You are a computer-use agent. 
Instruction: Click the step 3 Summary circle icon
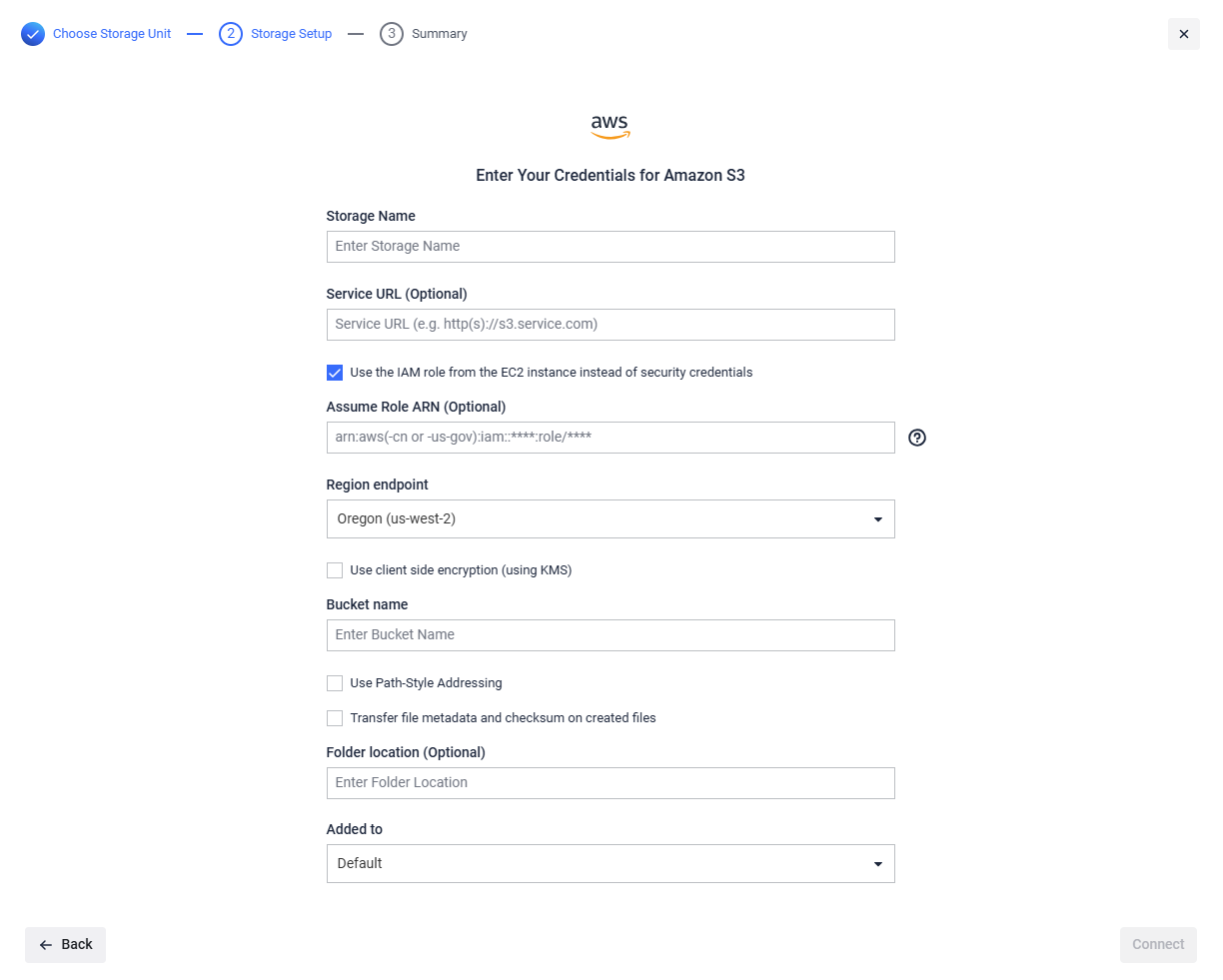[x=392, y=34]
